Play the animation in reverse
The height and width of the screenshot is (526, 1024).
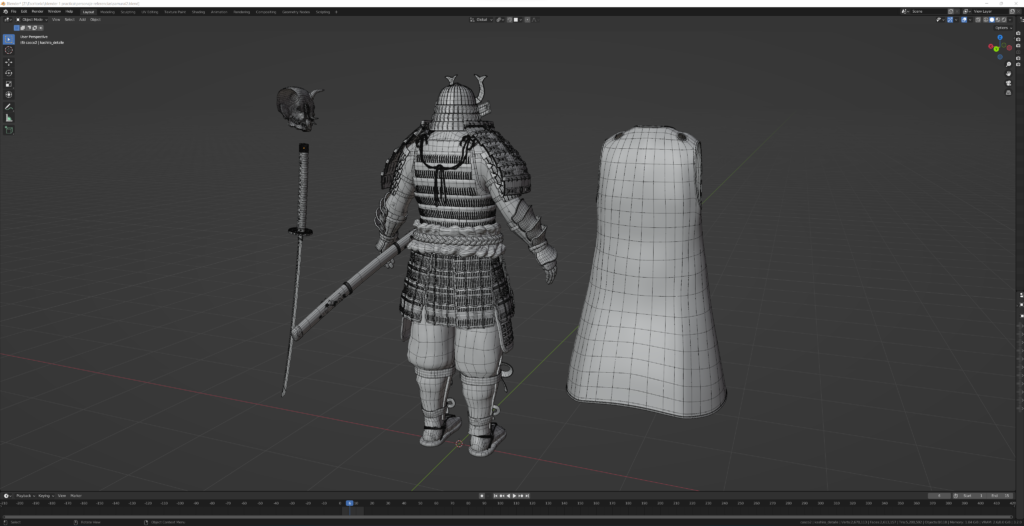[509, 496]
